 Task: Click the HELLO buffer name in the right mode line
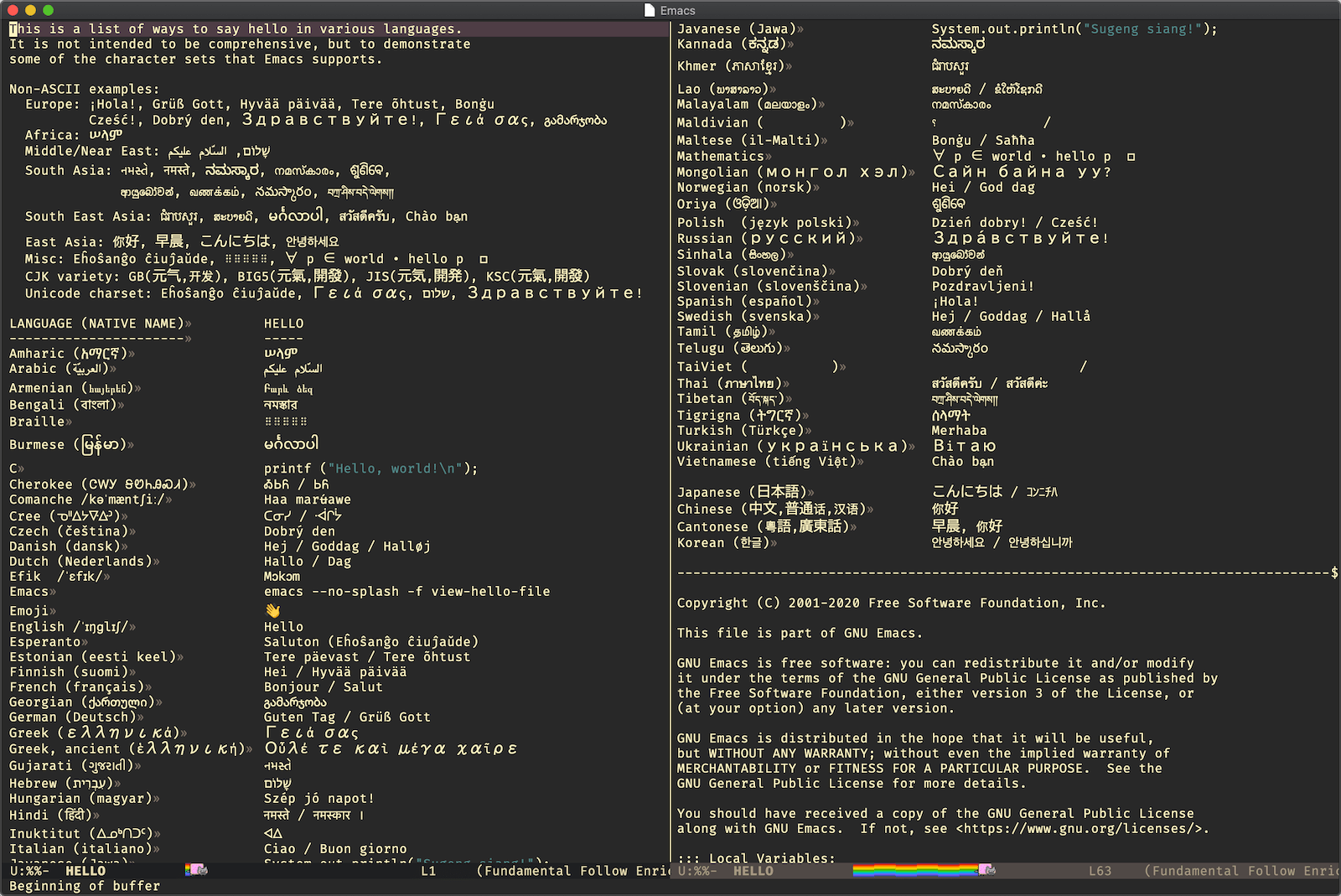[x=753, y=871]
